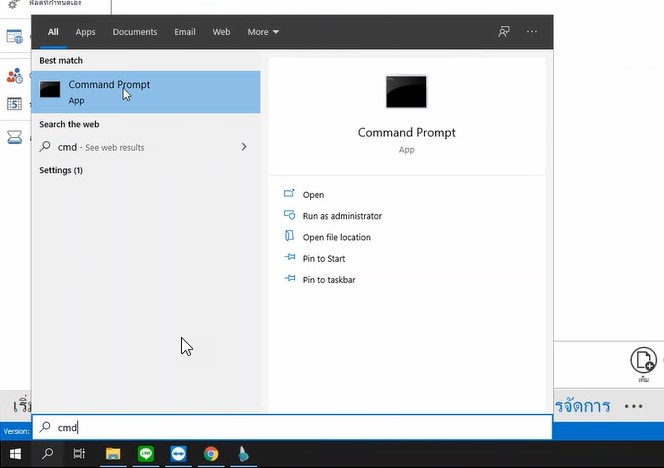
Task: Focus the search box containing cmd
Action: [292, 427]
